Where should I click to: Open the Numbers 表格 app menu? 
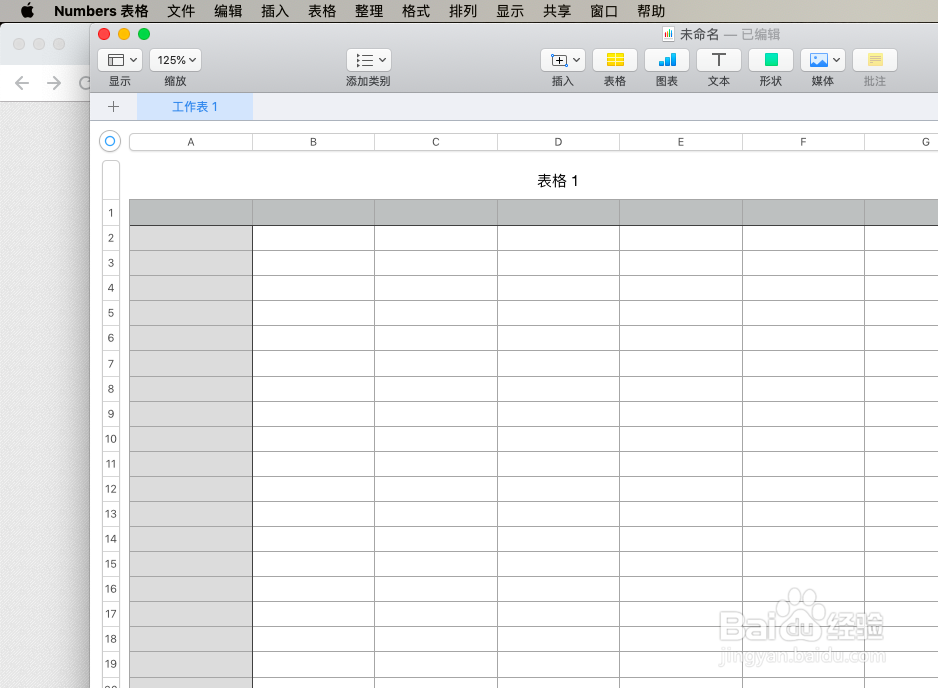coord(101,11)
